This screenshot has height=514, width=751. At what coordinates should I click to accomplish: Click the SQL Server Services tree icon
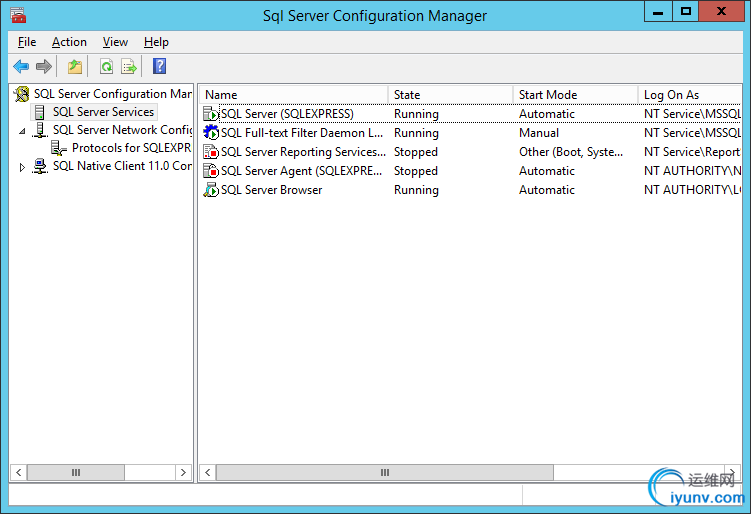[x=40, y=112]
